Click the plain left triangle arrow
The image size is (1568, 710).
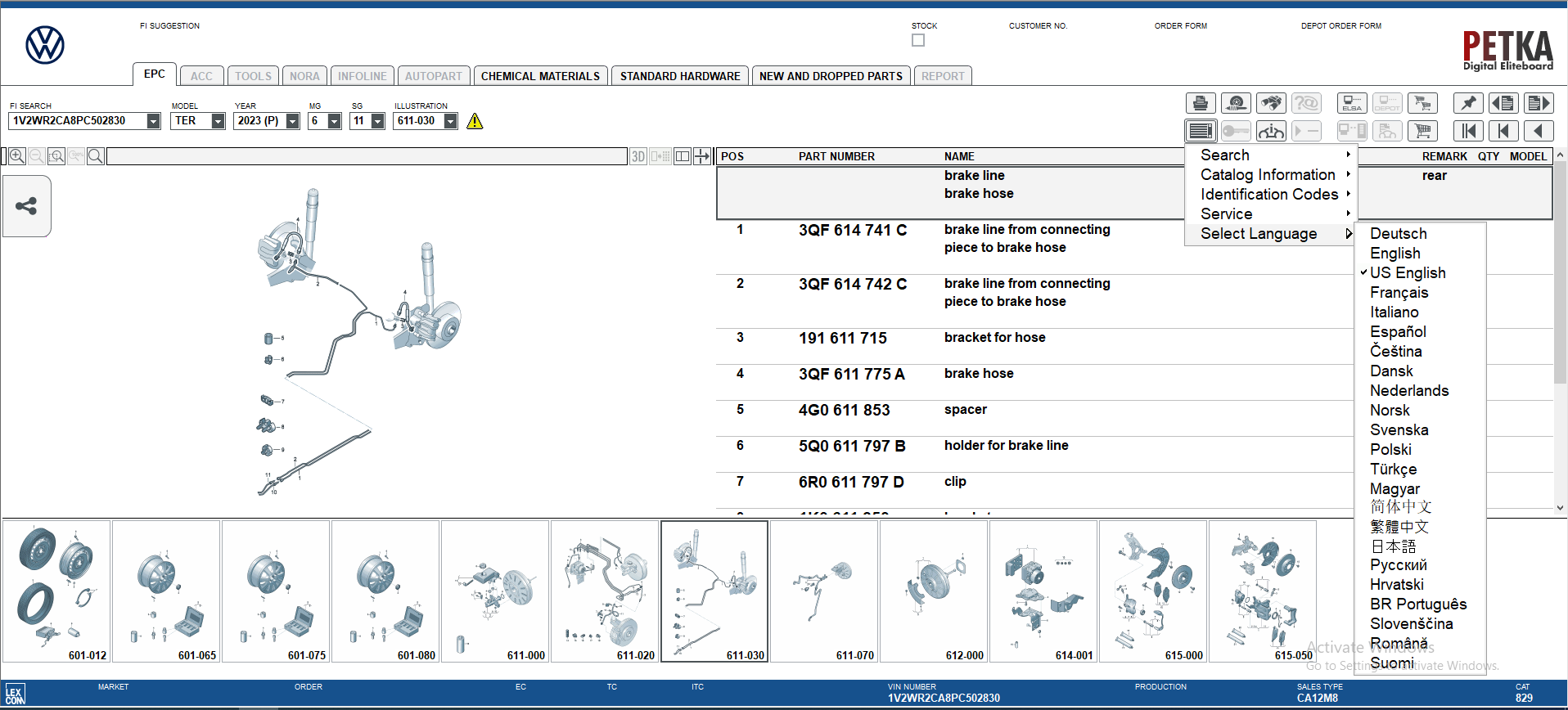click(1539, 131)
